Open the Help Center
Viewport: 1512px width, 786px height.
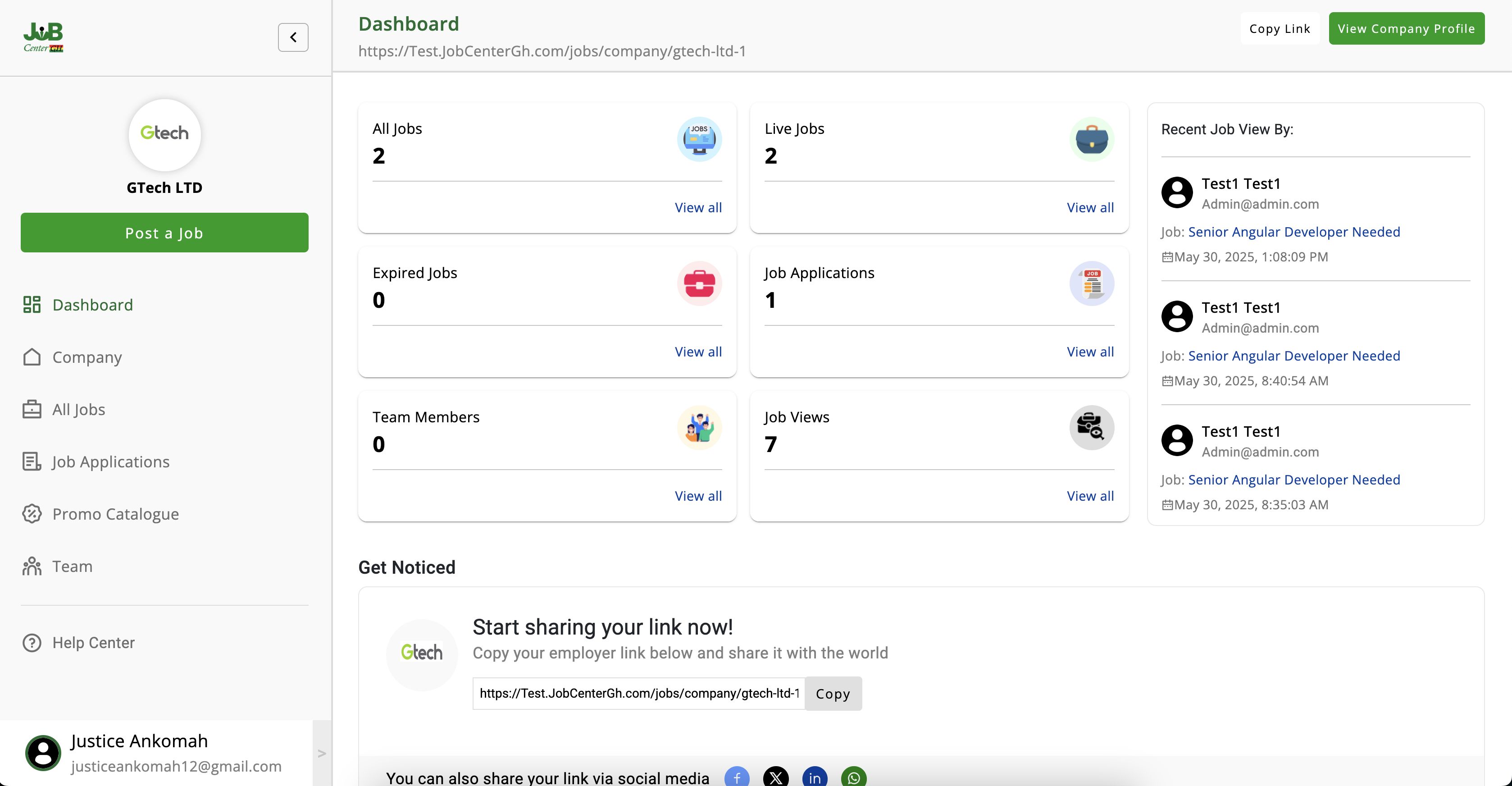pos(93,642)
